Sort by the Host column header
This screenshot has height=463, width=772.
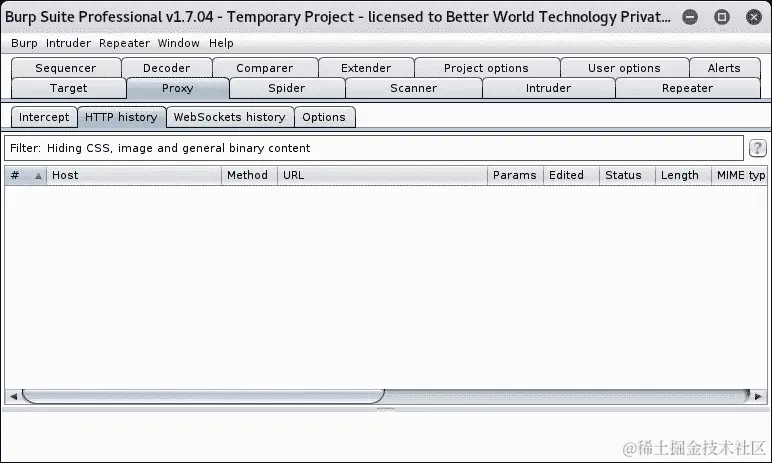point(134,175)
